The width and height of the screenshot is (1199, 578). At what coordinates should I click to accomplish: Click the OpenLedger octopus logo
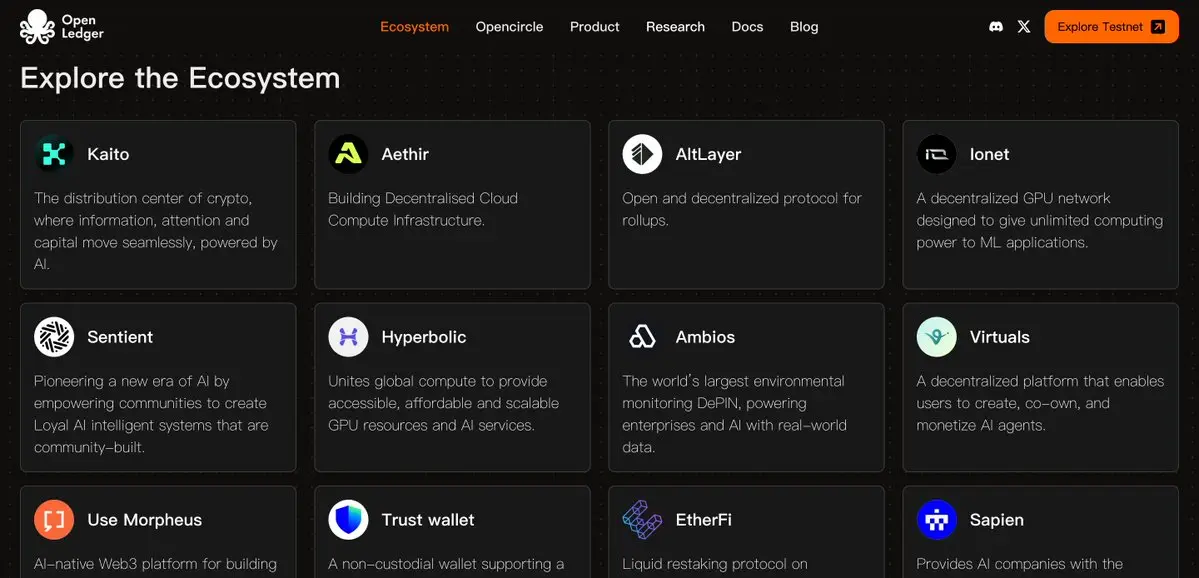(x=37, y=27)
